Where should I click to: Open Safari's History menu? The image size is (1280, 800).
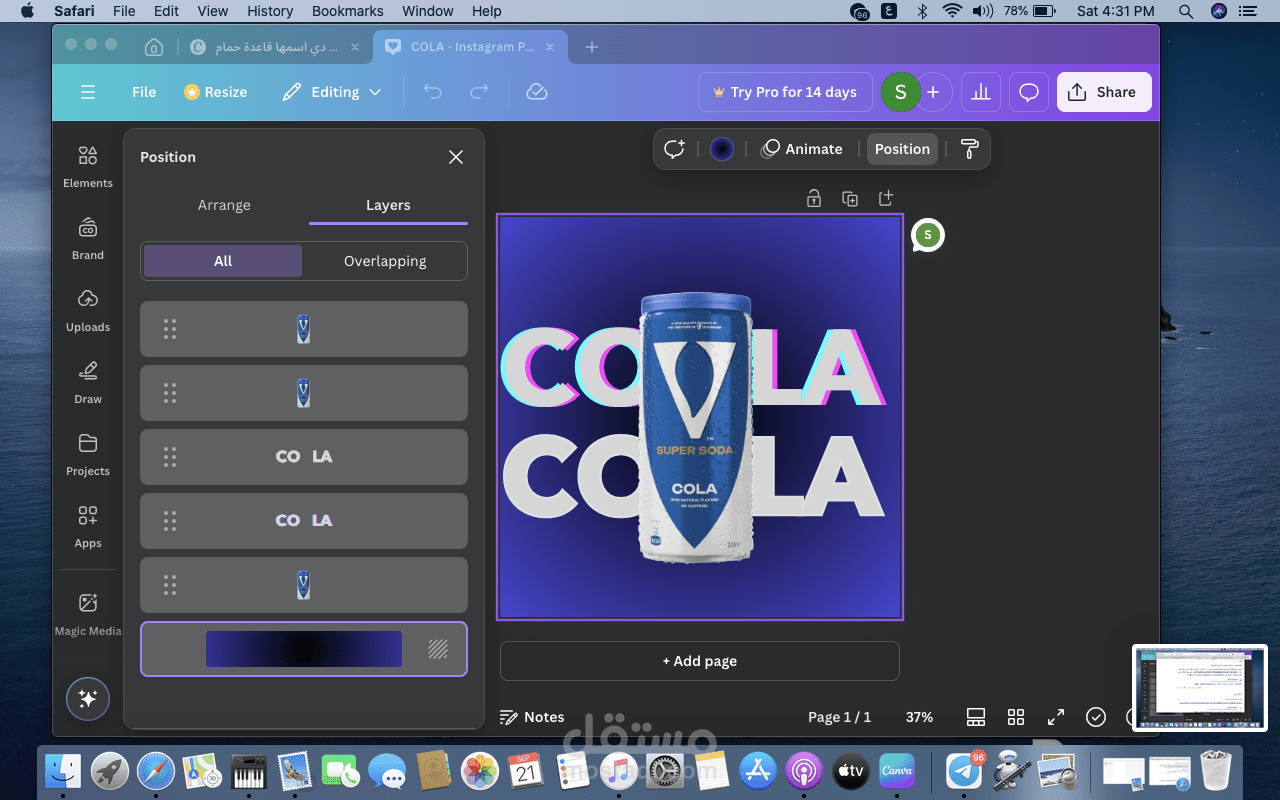270,11
